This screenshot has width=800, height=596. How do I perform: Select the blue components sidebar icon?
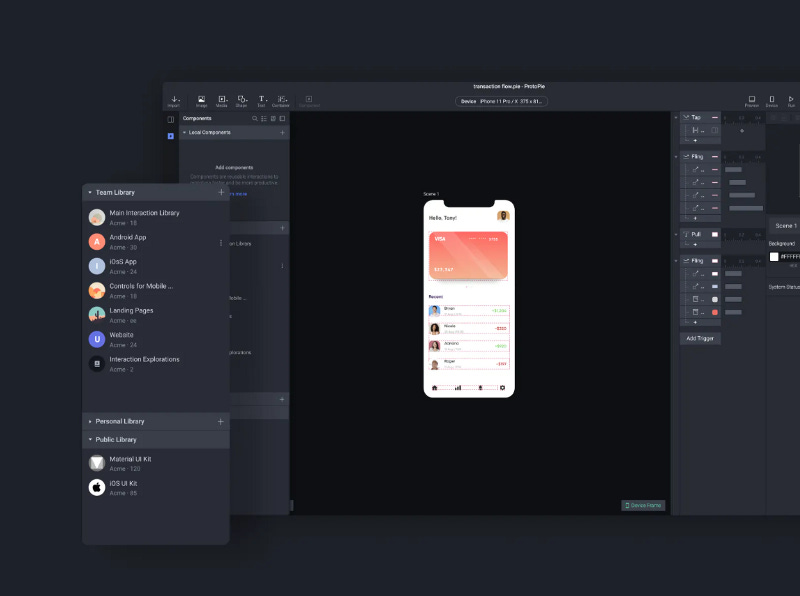(170, 136)
